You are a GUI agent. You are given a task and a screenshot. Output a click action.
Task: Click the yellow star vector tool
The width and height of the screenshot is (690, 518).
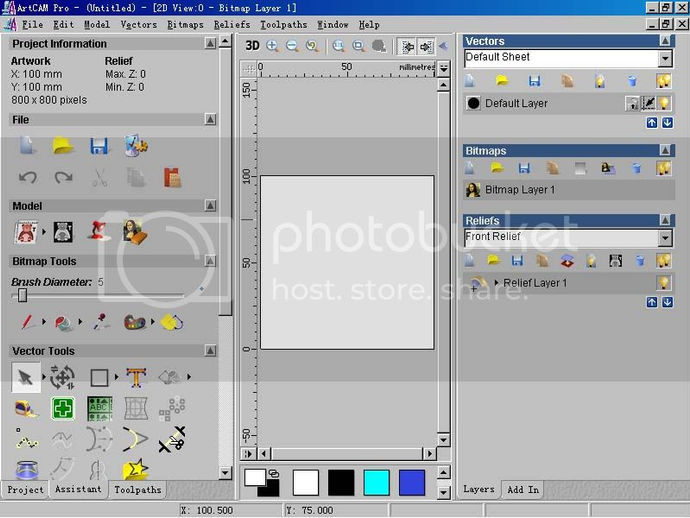[135, 470]
